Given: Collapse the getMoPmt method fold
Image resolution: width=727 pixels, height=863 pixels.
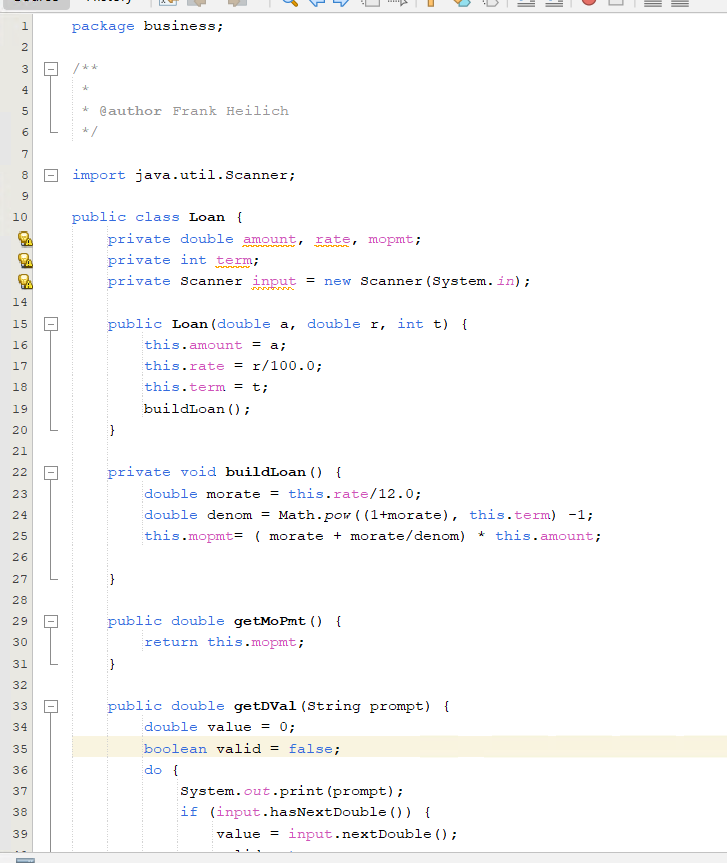Looking at the screenshot, I should (x=51, y=621).
